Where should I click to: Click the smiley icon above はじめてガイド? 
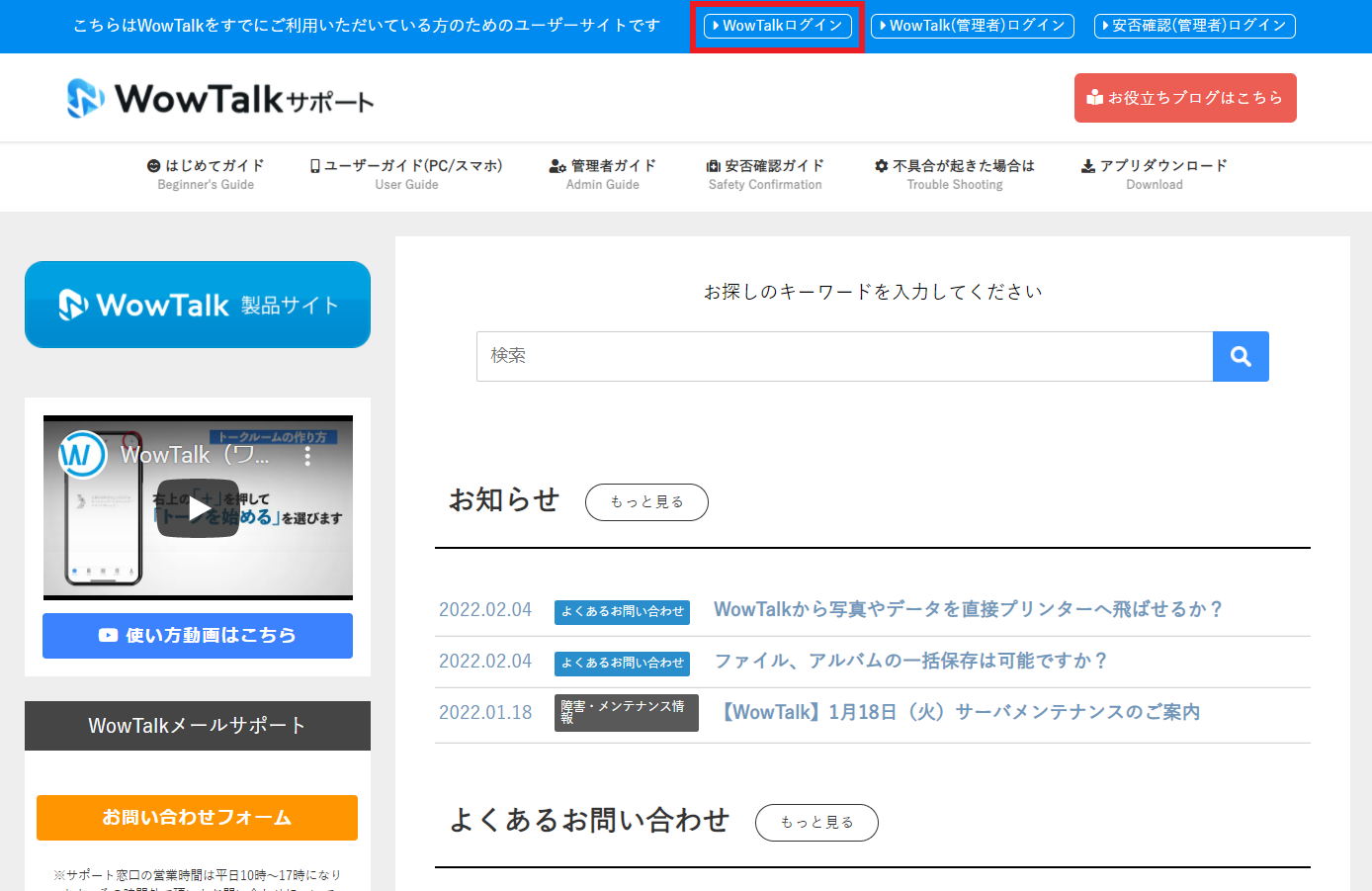point(153,165)
